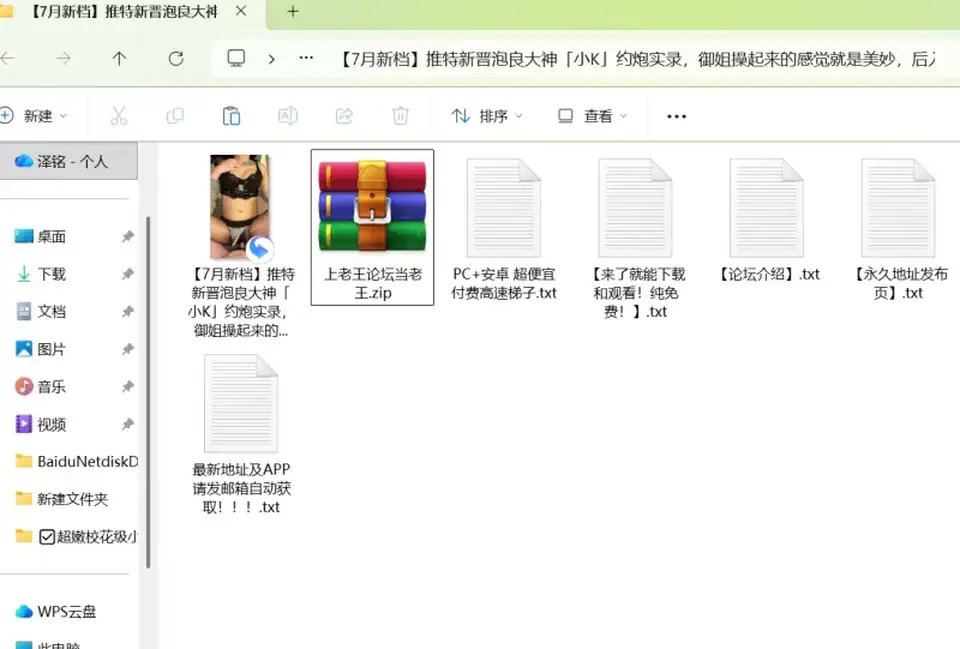Screen dimensions: 960x649
Task: Open WPS云盘 in the sidebar
Action: point(55,612)
